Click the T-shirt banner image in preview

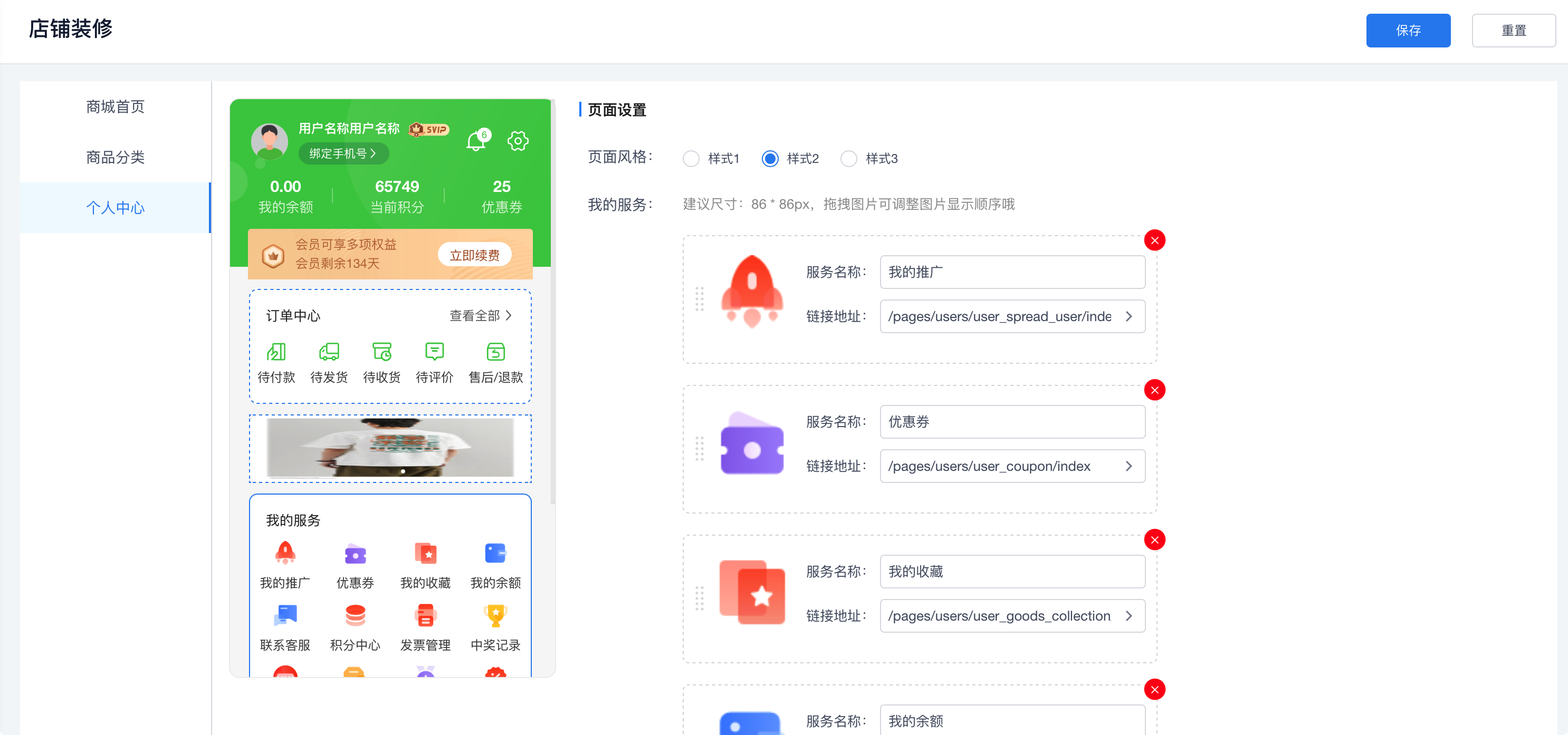[x=390, y=447]
